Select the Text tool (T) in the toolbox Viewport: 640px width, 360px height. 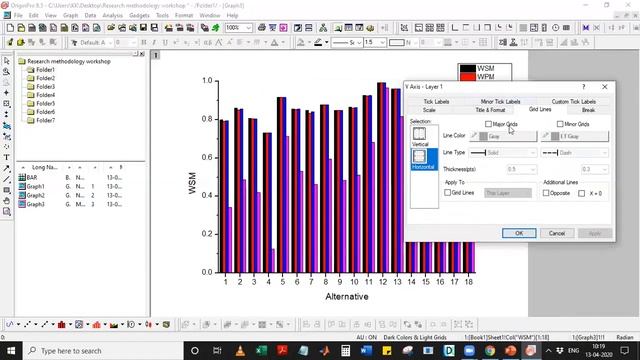tap(7, 157)
